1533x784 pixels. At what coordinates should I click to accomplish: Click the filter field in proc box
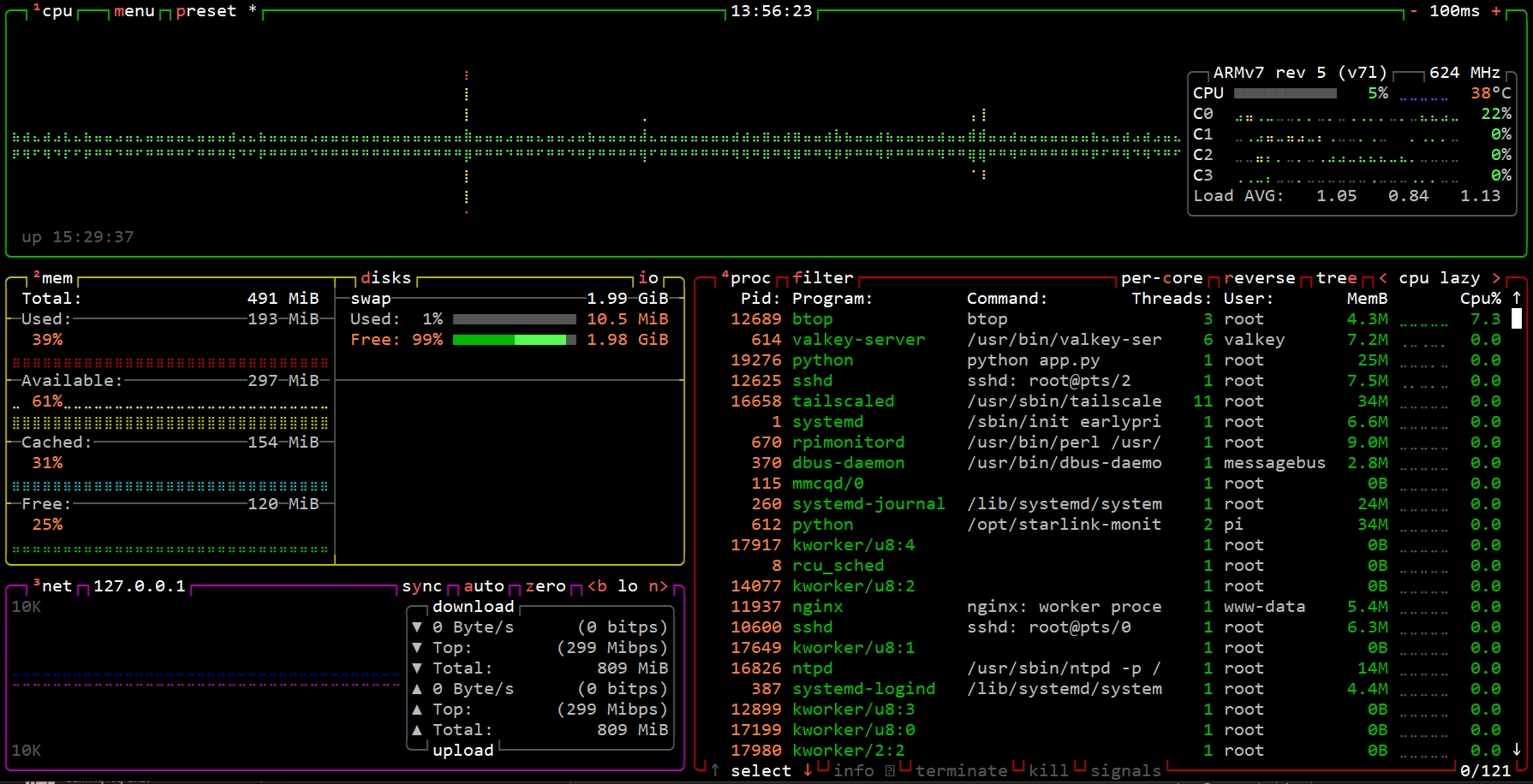click(822, 278)
